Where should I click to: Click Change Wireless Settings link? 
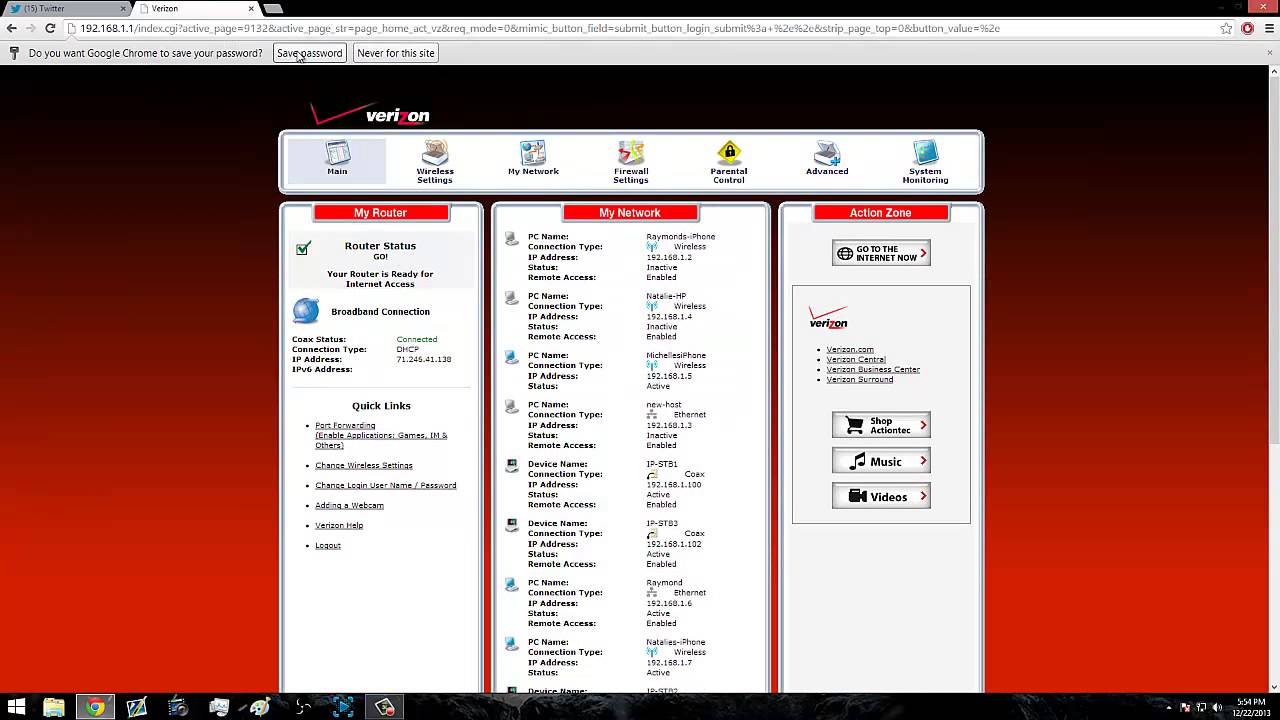click(364, 465)
